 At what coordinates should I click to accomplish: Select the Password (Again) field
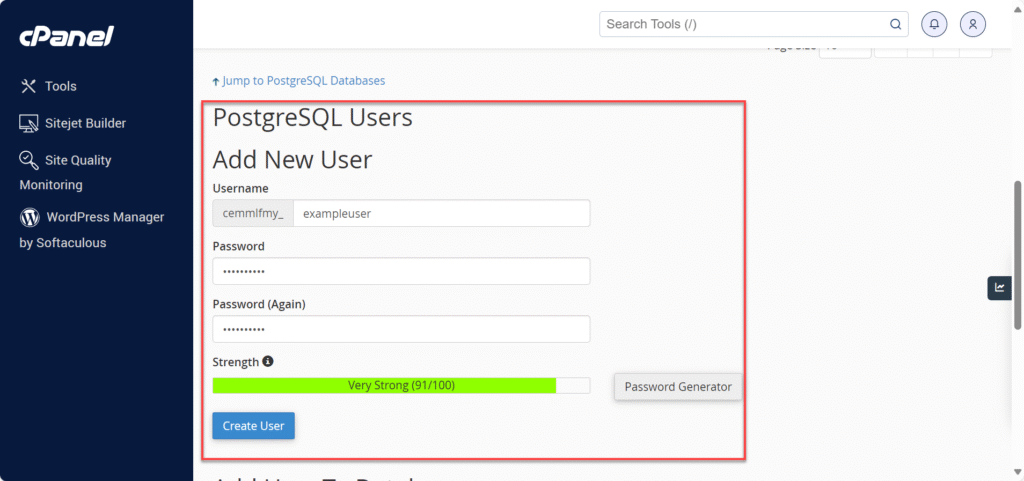pyautogui.click(x=401, y=329)
